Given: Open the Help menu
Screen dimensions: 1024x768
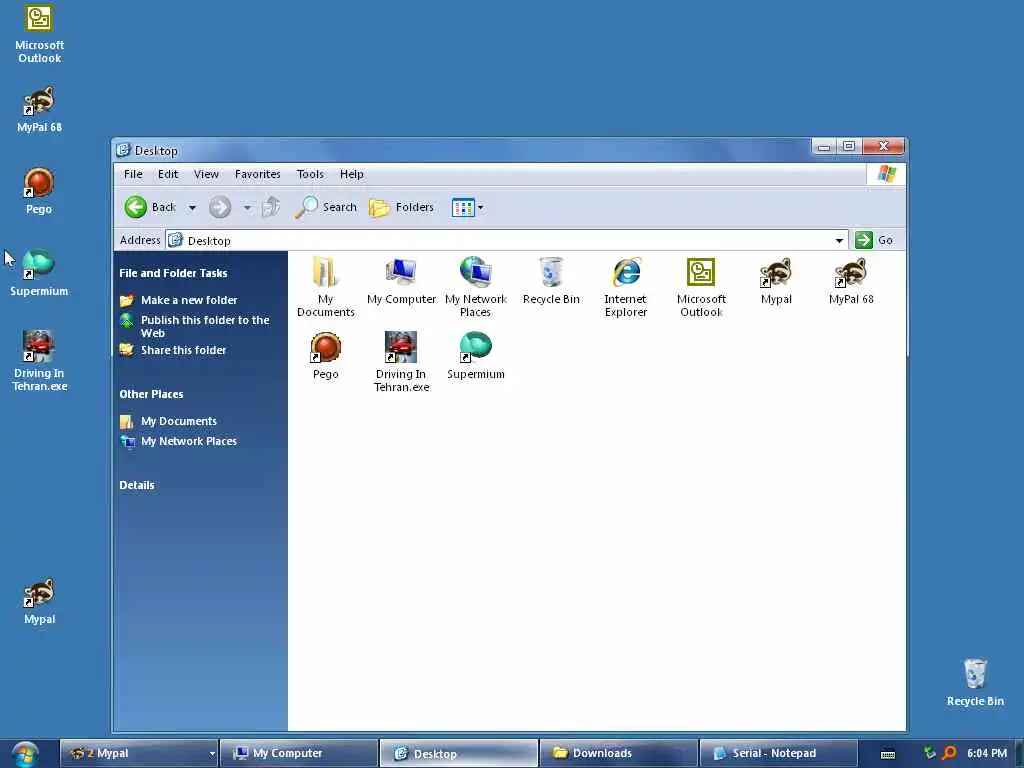Looking at the screenshot, I should click(x=351, y=174).
